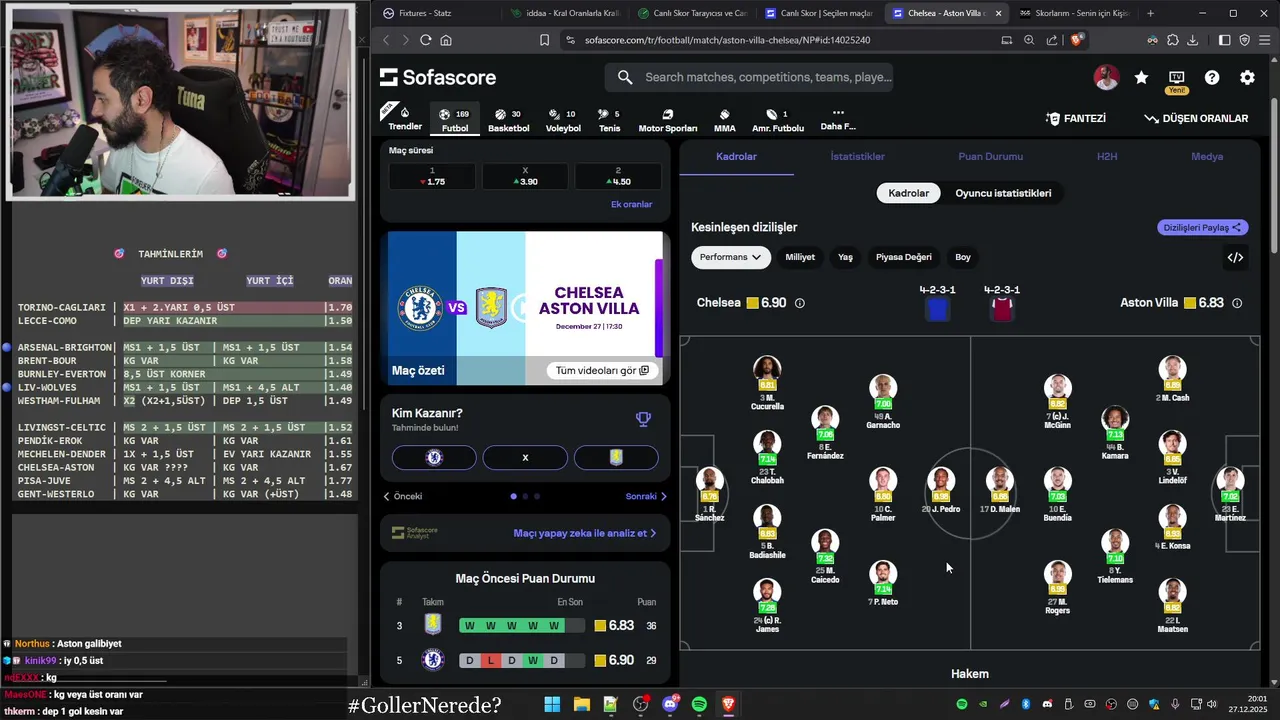This screenshot has width=1280, height=720.
Task: Select the MMA sport icon
Action: tap(725, 120)
